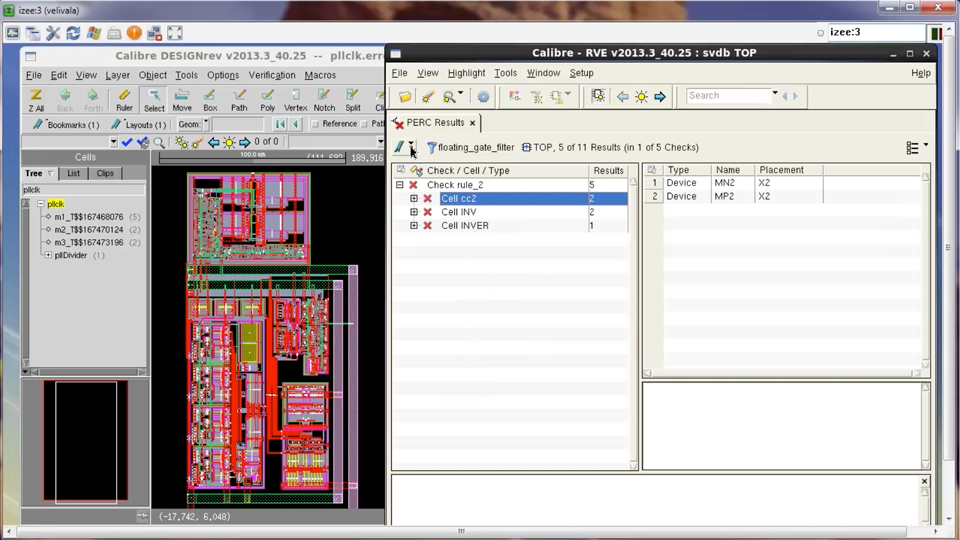Click the wrench tools icon in izee toolbar
960x540 pixels.
click(x=53, y=33)
